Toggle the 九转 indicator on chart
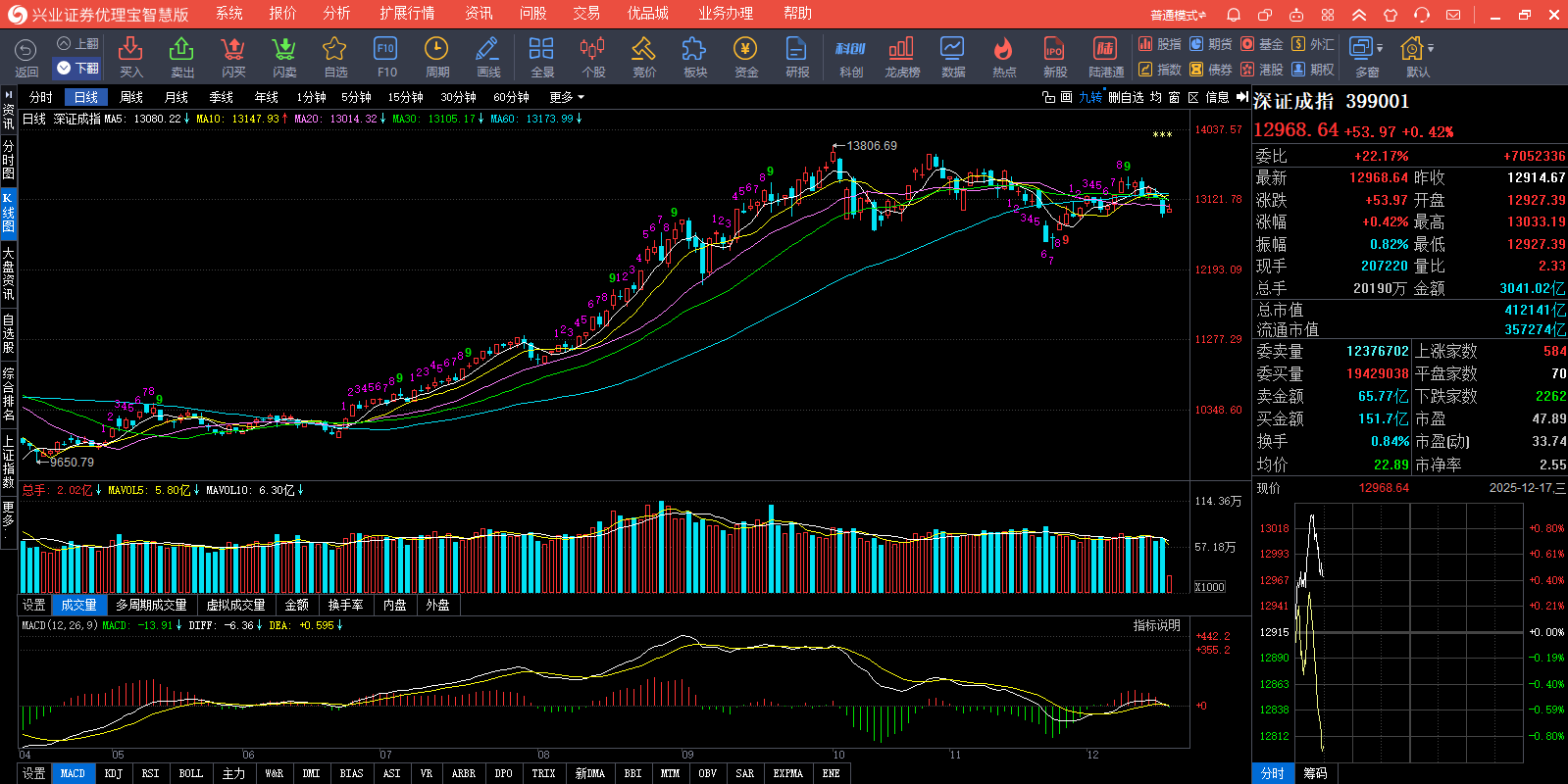Viewport: 1568px width, 784px height. 1090,97
